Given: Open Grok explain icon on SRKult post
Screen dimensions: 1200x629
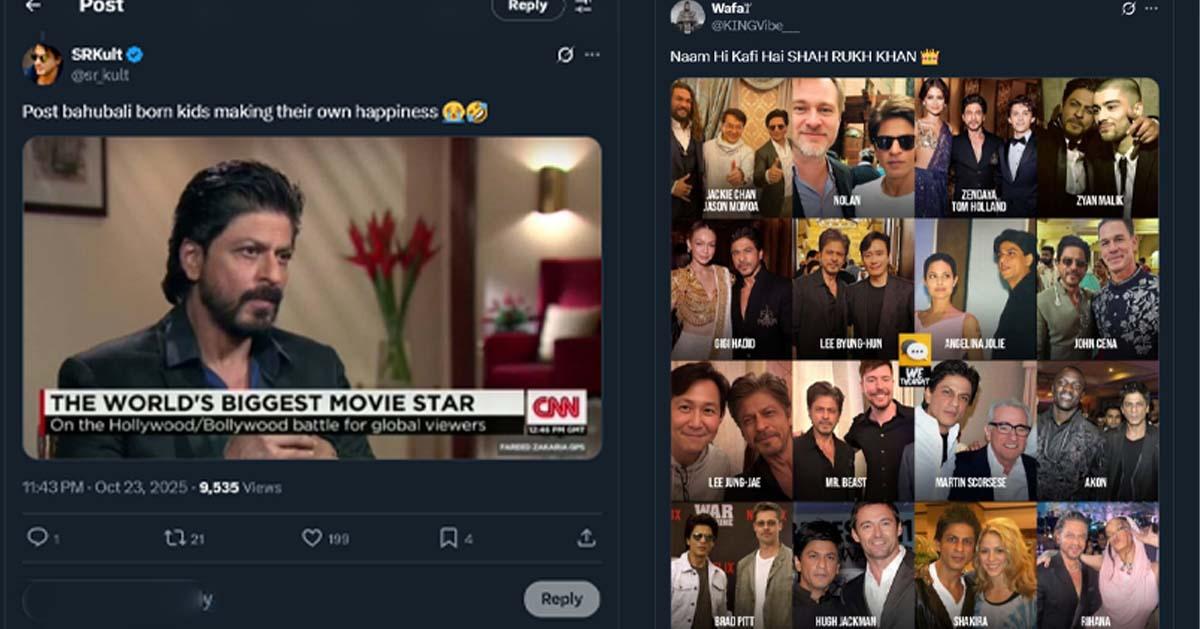Looking at the screenshot, I should point(565,55).
